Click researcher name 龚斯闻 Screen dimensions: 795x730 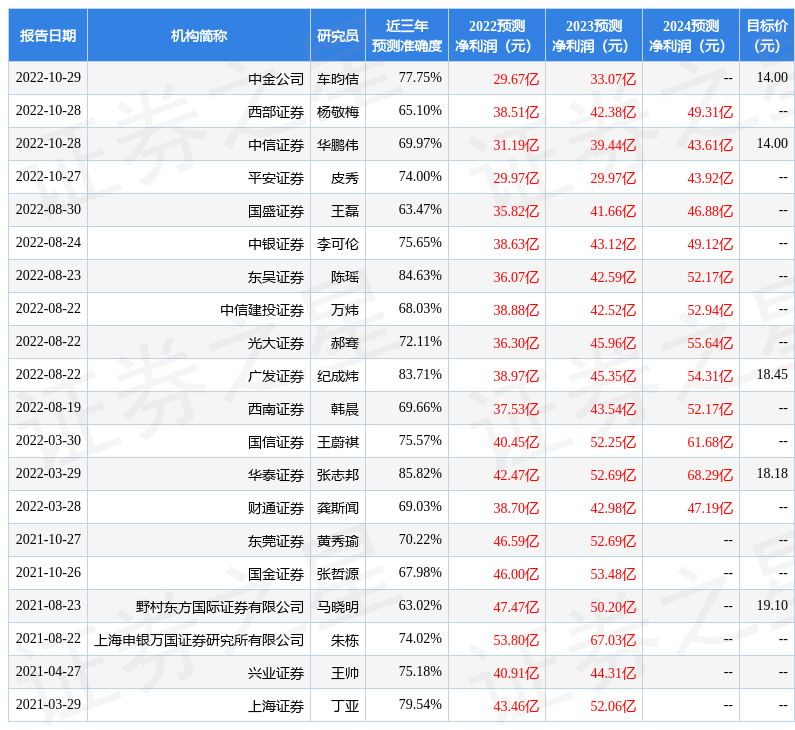338,507
